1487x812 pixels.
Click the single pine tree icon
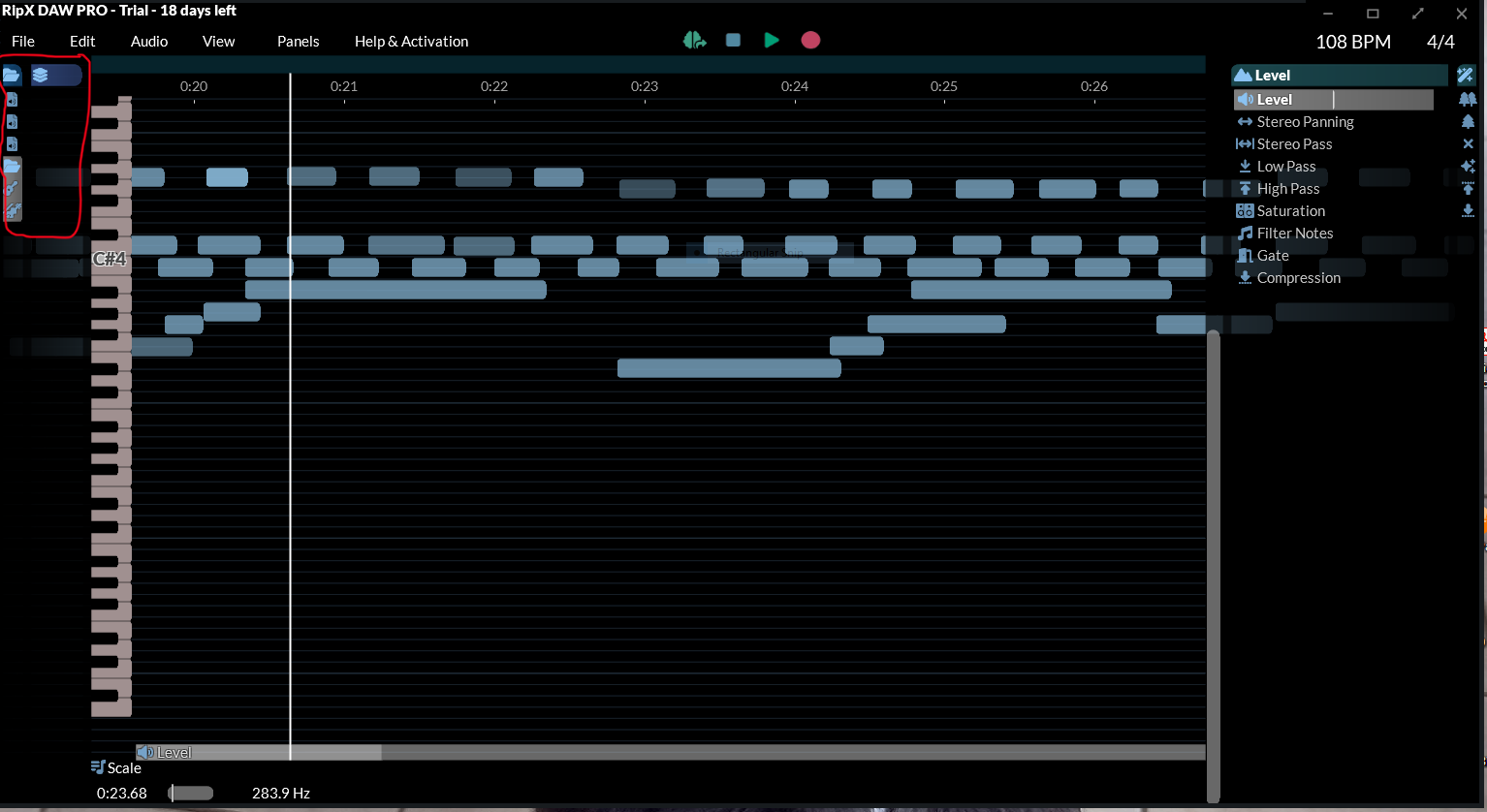coord(1468,122)
